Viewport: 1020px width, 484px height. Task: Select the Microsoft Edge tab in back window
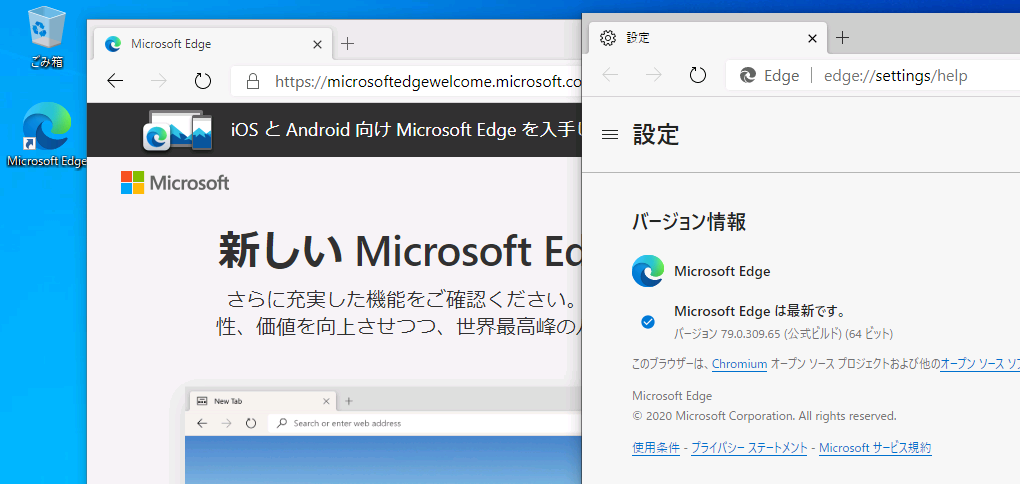213,44
